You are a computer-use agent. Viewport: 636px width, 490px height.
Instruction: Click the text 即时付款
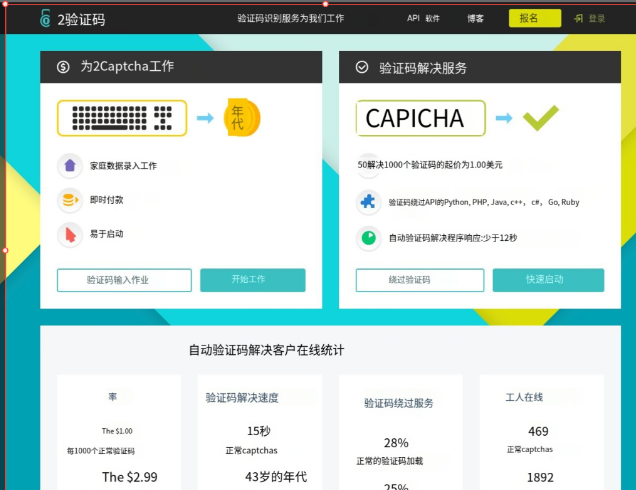coord(107,200)
